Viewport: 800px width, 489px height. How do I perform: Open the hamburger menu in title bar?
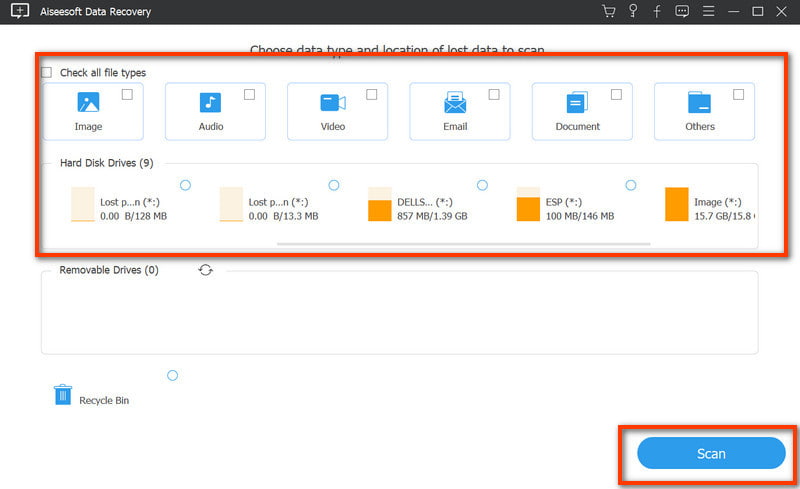(x=708, y=11)
